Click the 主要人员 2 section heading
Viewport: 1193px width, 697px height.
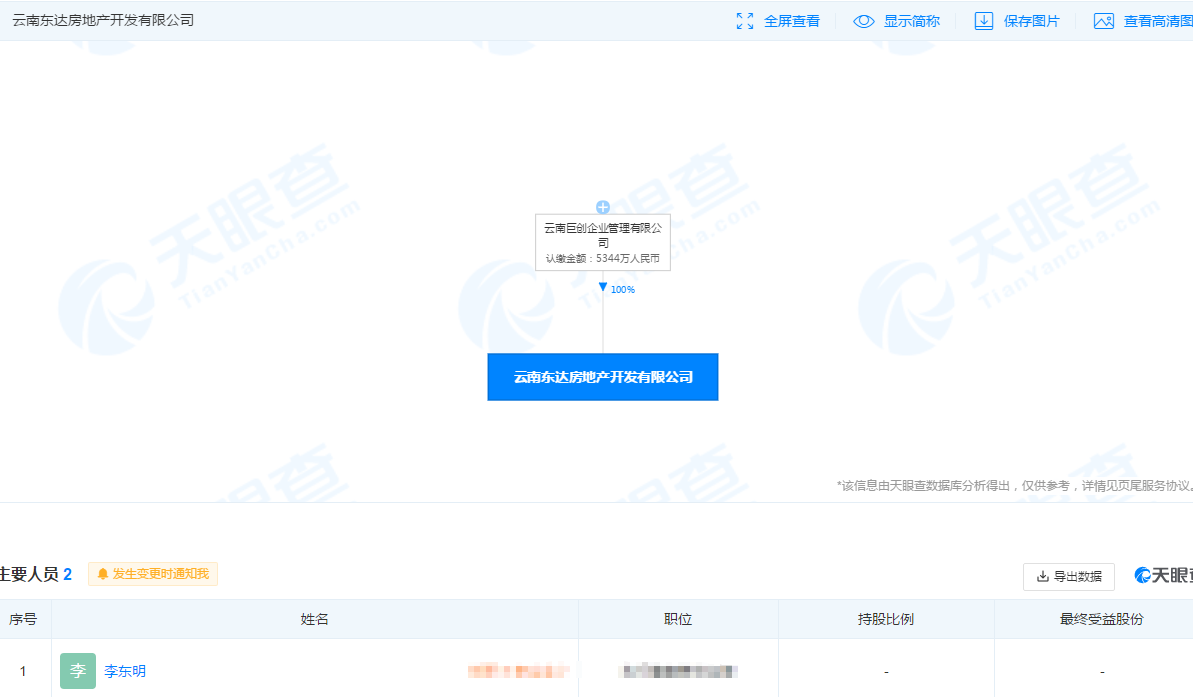point(36,574)
